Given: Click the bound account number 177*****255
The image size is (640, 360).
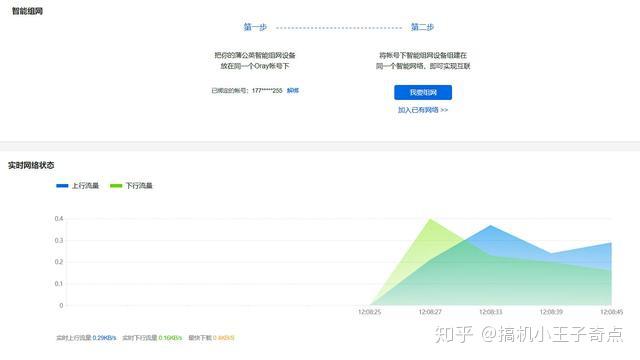Looking at the screenshot, I should tap(267, 91).
